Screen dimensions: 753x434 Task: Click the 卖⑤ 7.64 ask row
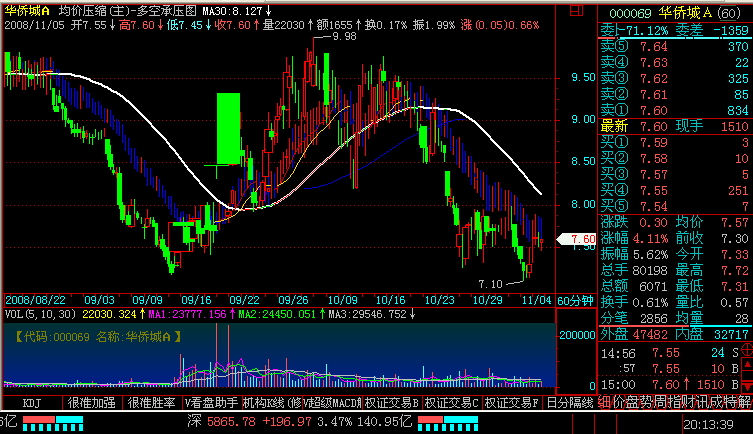click(674, 47)
